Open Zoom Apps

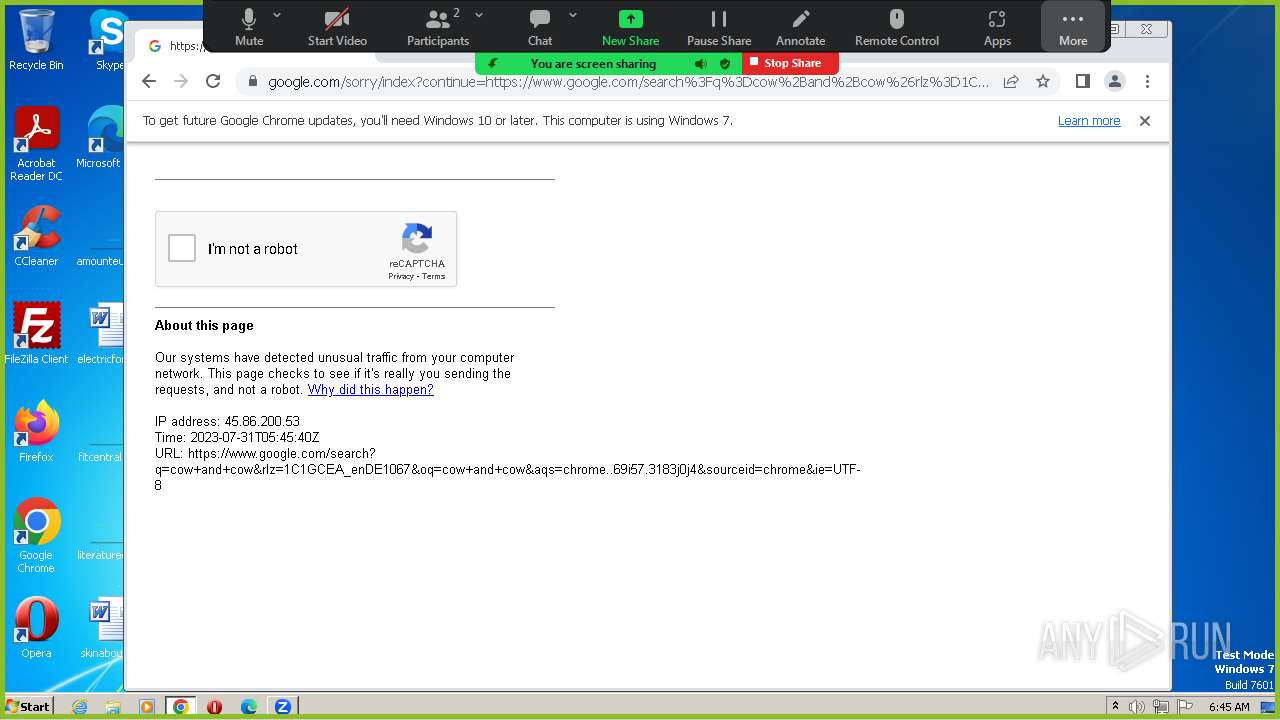coord(997,27)
